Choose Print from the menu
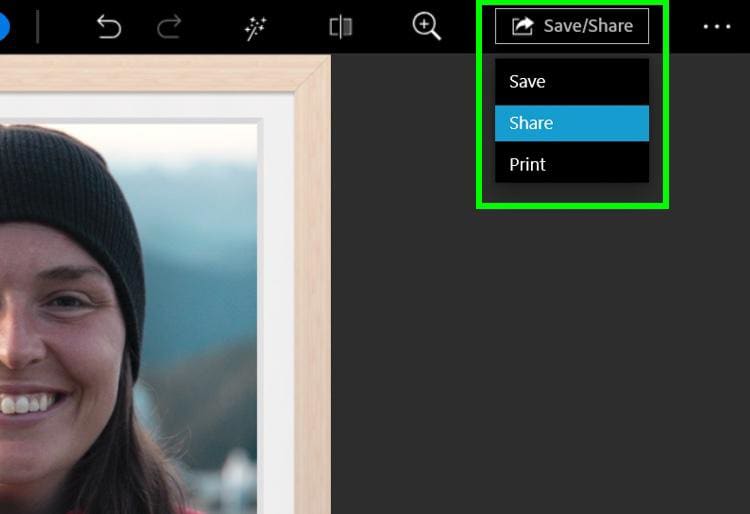Viewport: 750px width, 514px height. pos(572,164)
